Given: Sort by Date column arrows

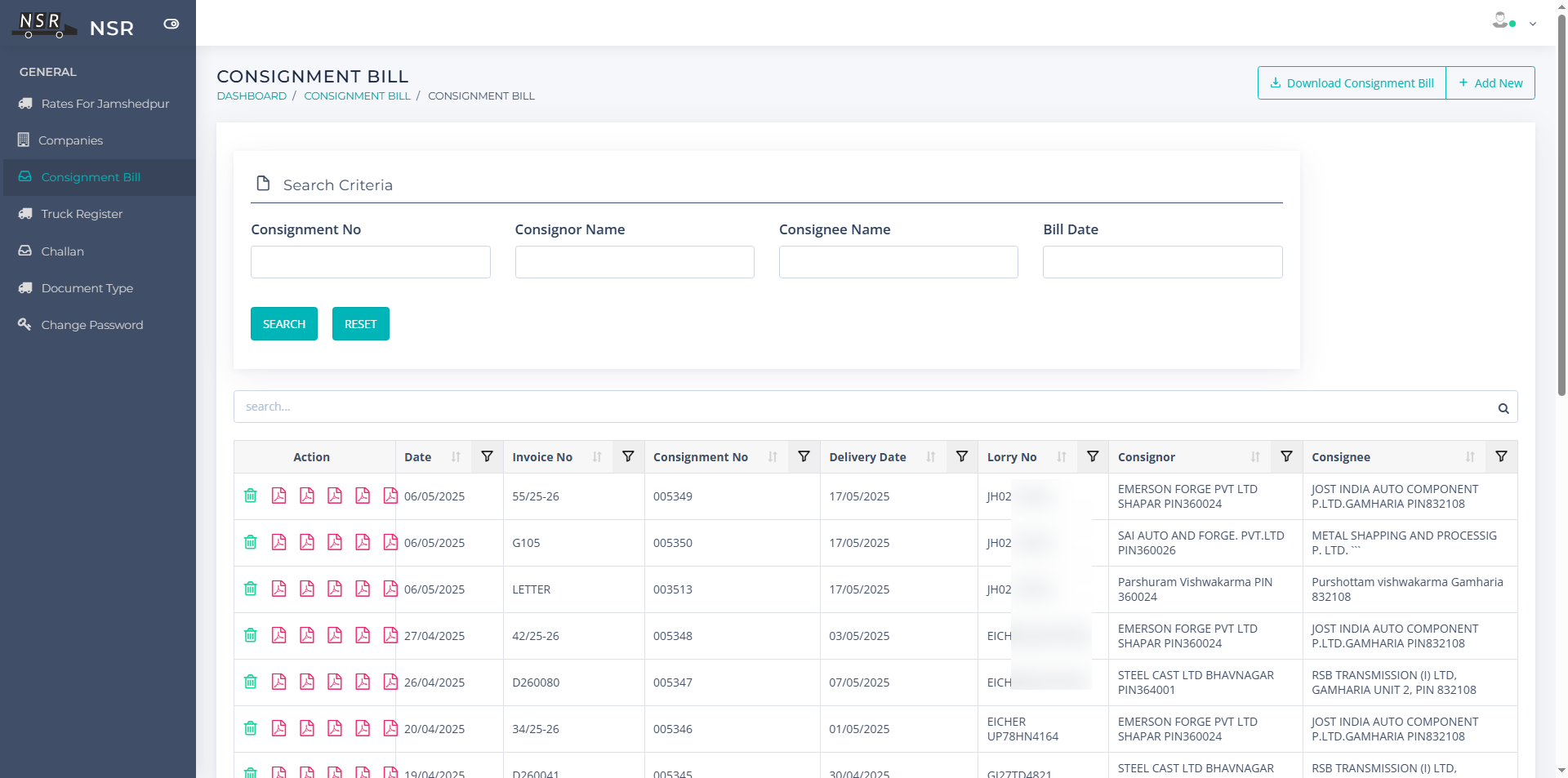Looking at the screenshot, I should 456,457.
